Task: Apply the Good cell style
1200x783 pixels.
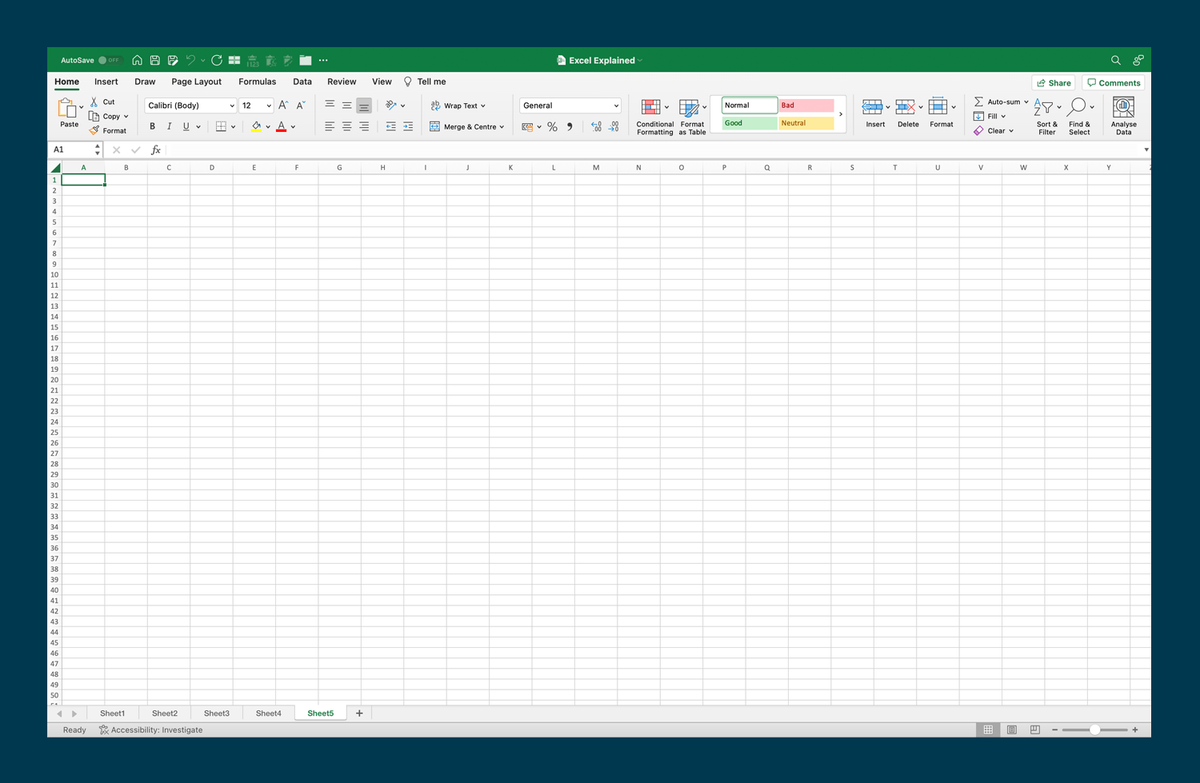Action: click(750, 123)
